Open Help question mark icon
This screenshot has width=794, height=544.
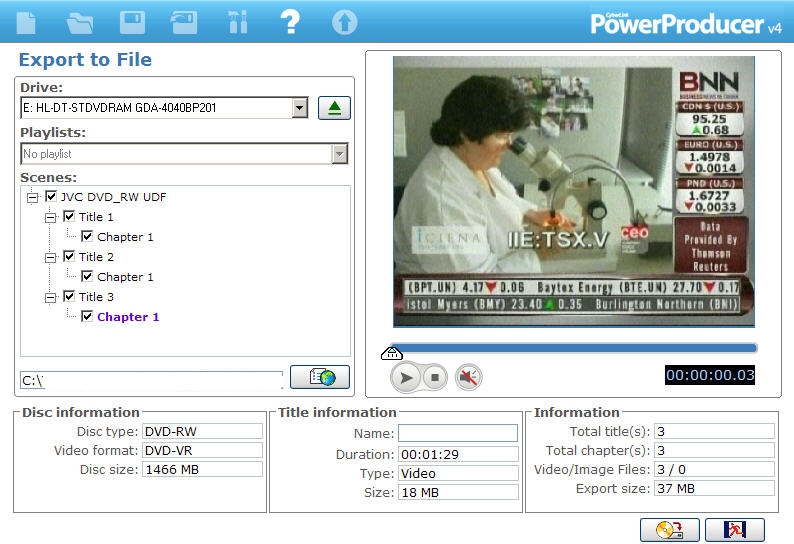(290, 22)
